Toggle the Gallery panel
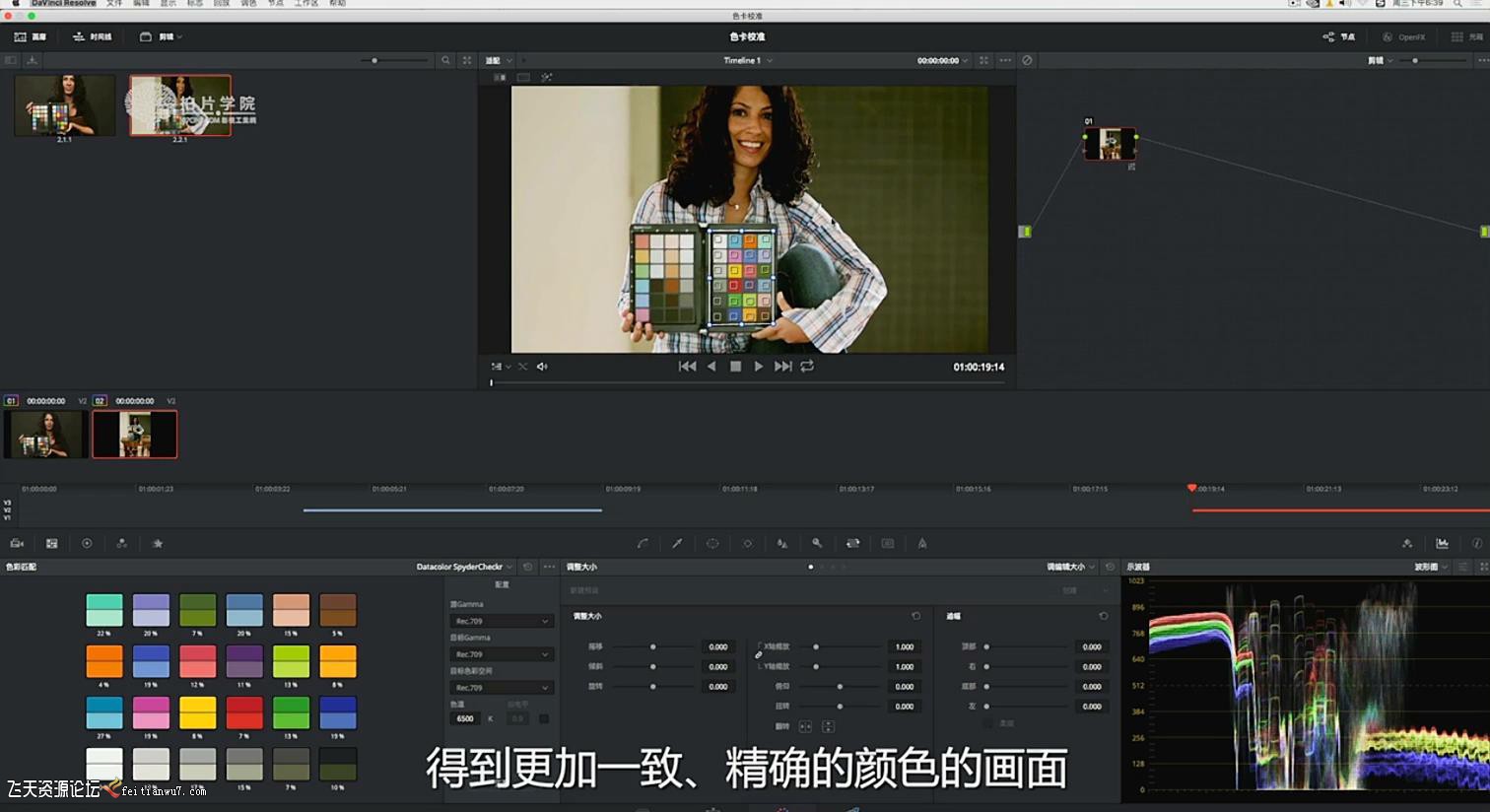The image size is (1490, 812). point(31,36)
